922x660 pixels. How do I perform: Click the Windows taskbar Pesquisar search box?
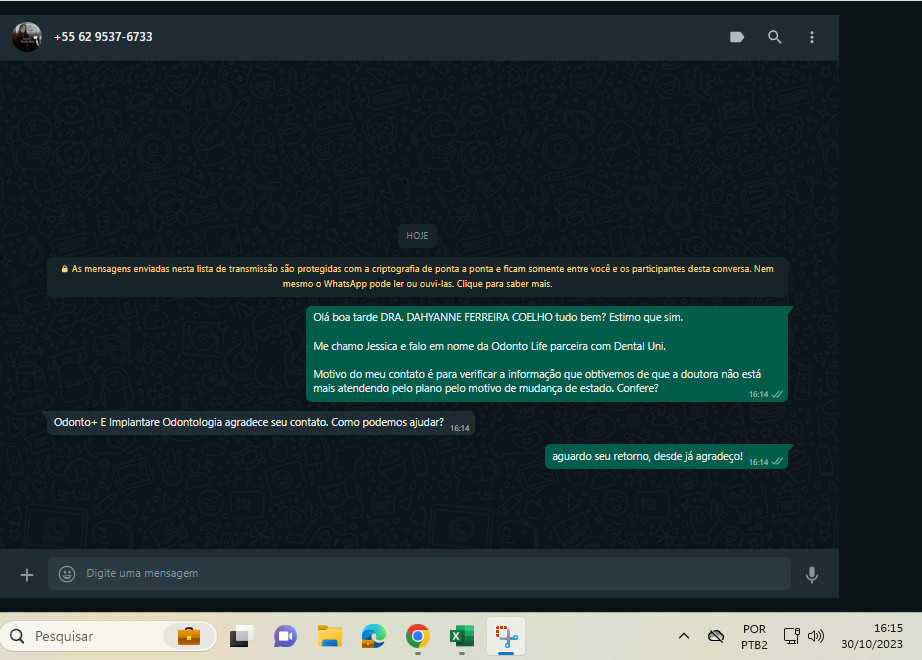pyautogui.click(x=109, y=636)
